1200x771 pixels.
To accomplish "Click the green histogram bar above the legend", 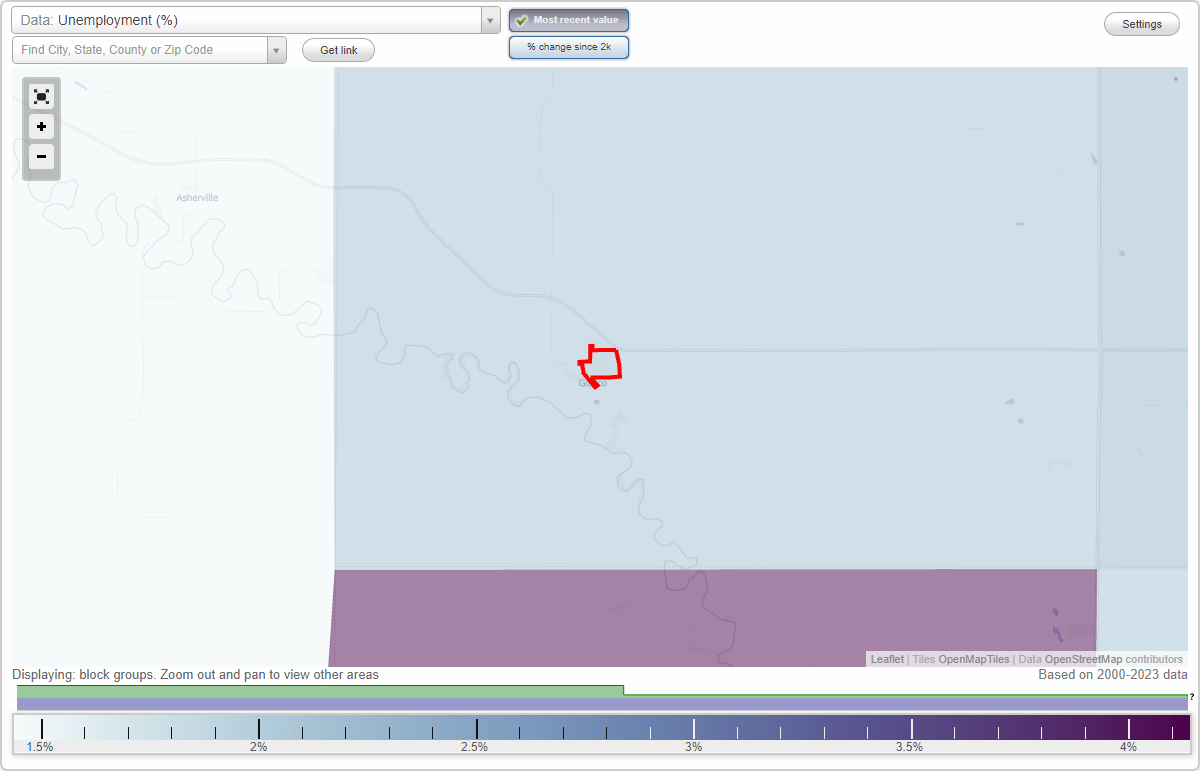I will pos(320,691).
